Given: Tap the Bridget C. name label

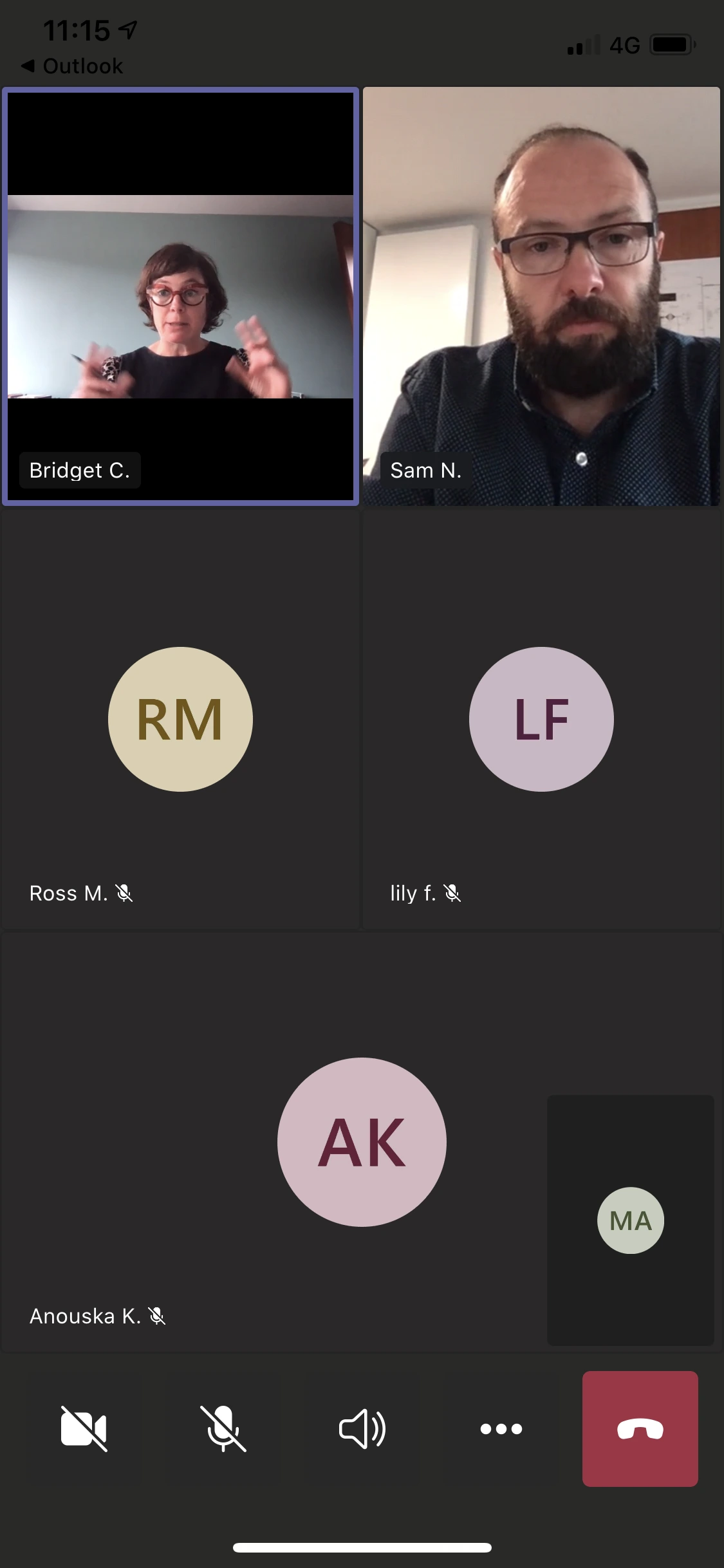Looking at the screenshot, I should (x=80, y=471).
